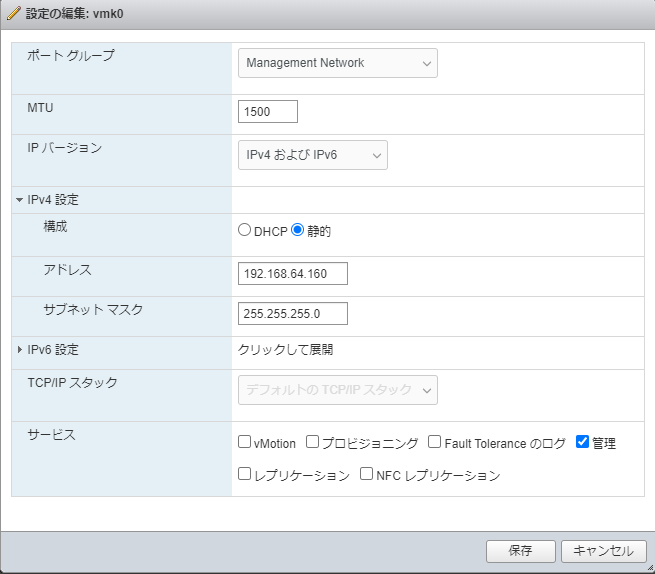Select the DHCP radio button
Image resolution: width=655 pixels, height=574 pixels.
pos(245,230)
